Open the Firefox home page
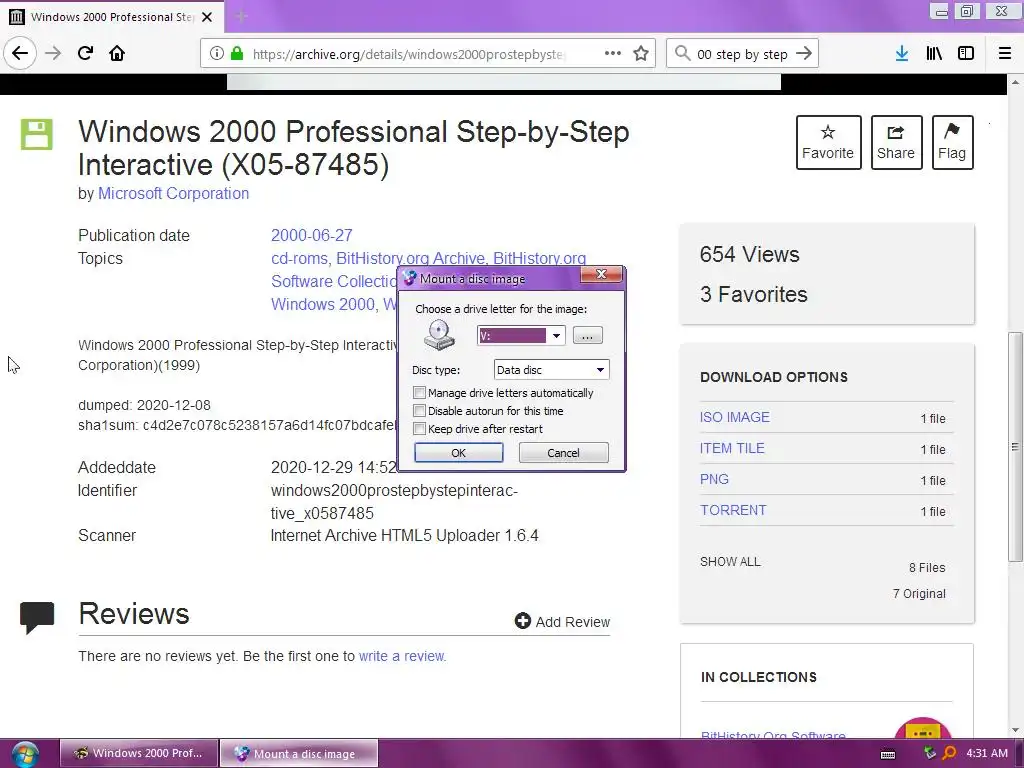This screenshot has width=1024, height=768. [x=117, y=53]
